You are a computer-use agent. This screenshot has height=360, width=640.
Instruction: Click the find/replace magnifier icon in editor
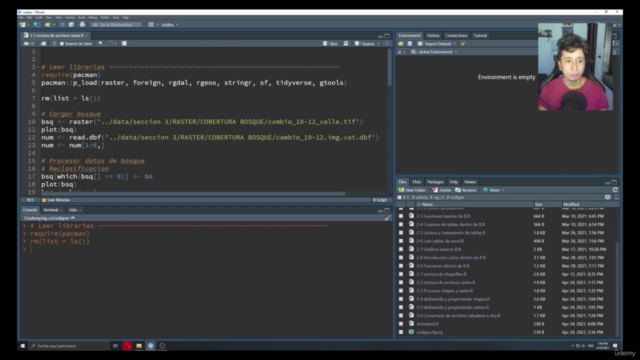[100, 44]
